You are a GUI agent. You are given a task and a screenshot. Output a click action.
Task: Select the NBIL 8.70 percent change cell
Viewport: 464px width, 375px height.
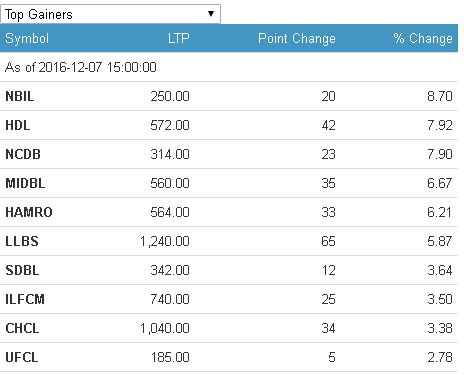pos(440,96)
